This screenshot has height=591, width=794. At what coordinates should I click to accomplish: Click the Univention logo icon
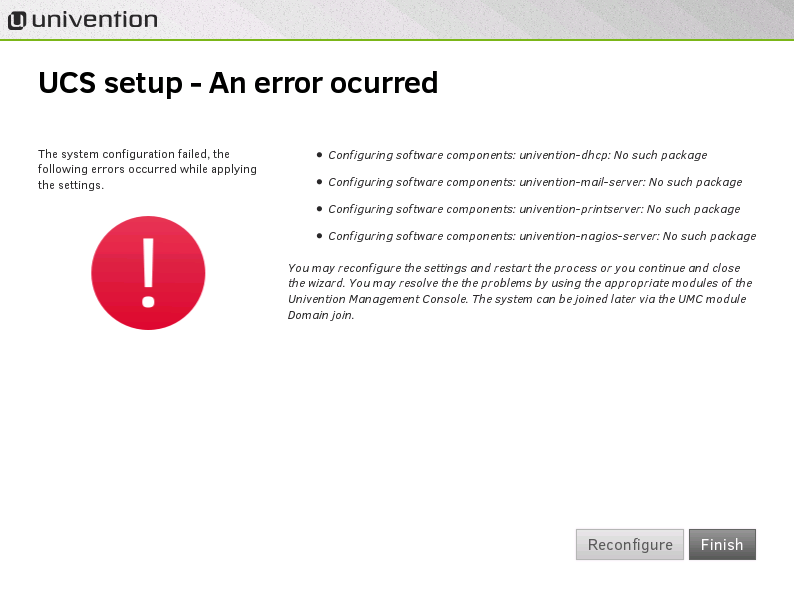click(x=17, y=20)
